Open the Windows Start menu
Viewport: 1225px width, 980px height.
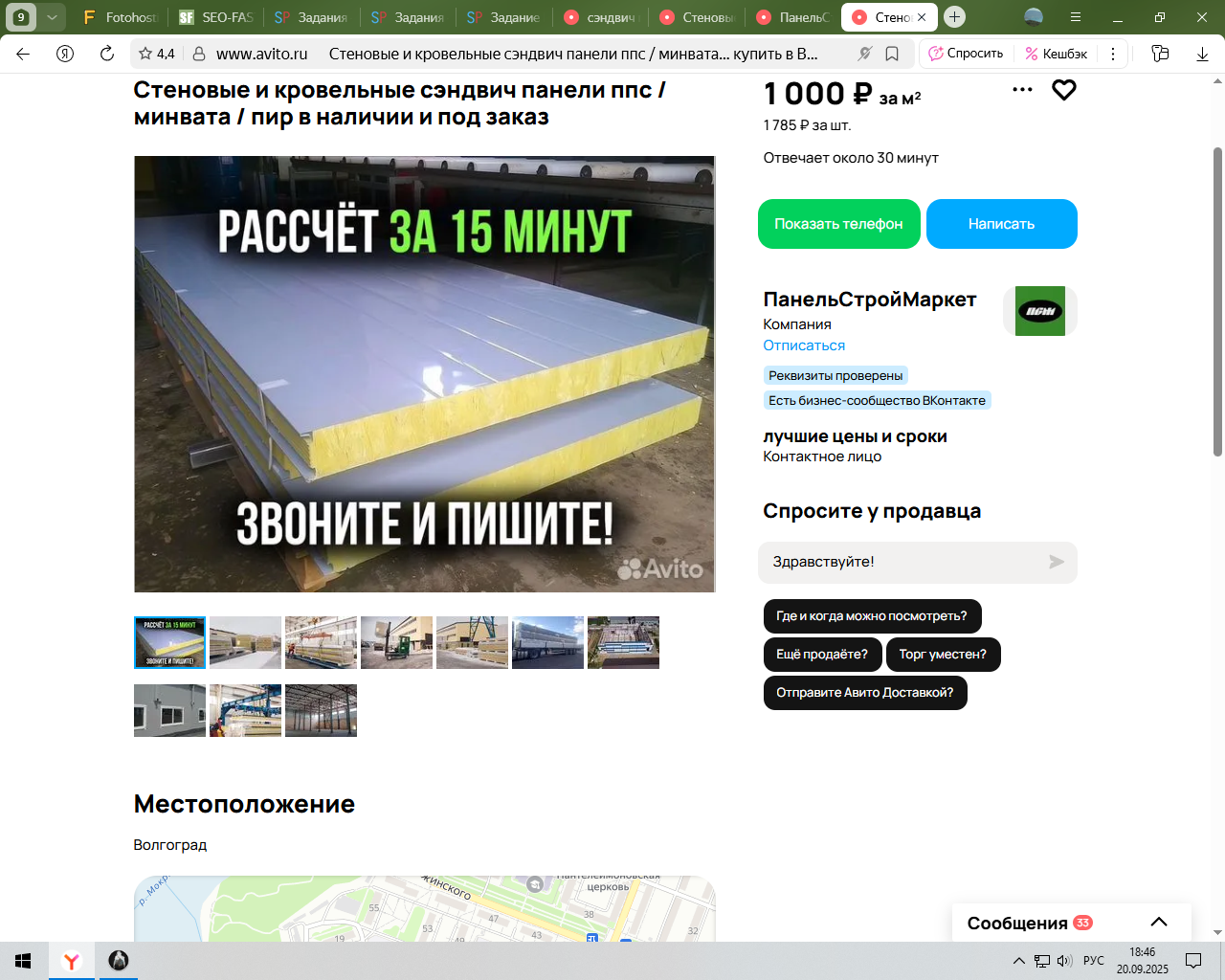pyautogui.click(x=23, y=961)
